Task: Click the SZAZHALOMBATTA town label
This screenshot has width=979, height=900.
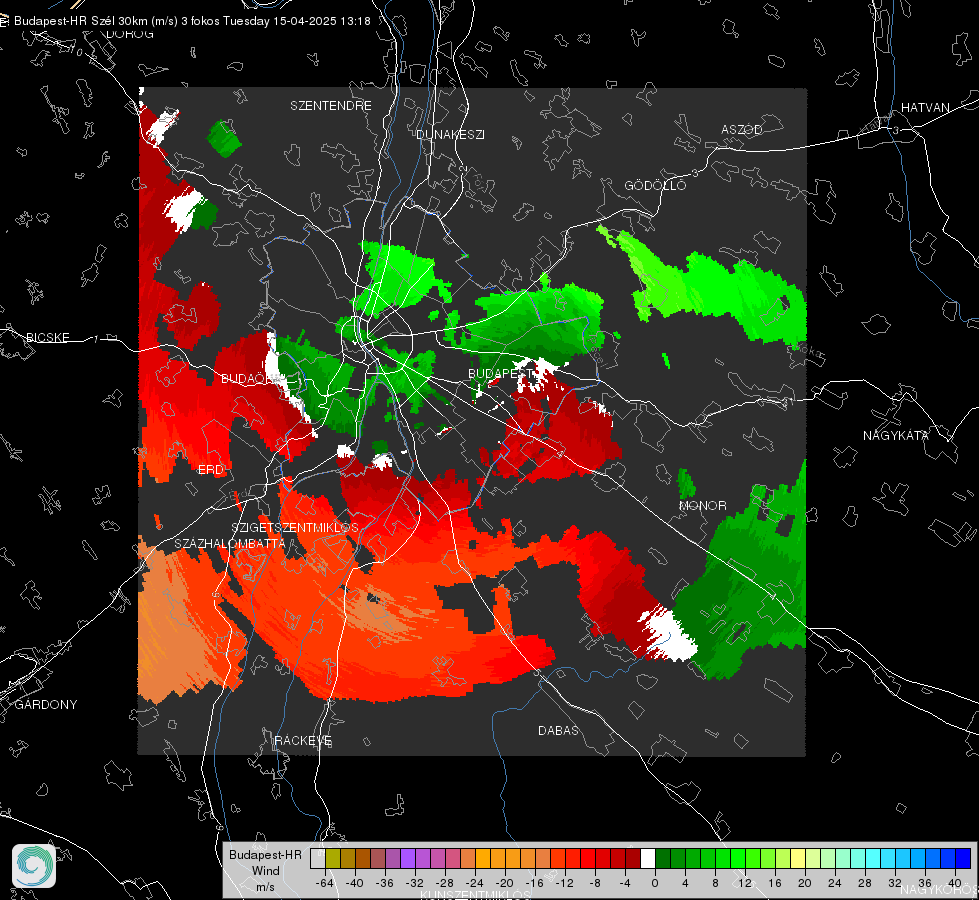Action: pyautogui.click(x=230, y=544)
